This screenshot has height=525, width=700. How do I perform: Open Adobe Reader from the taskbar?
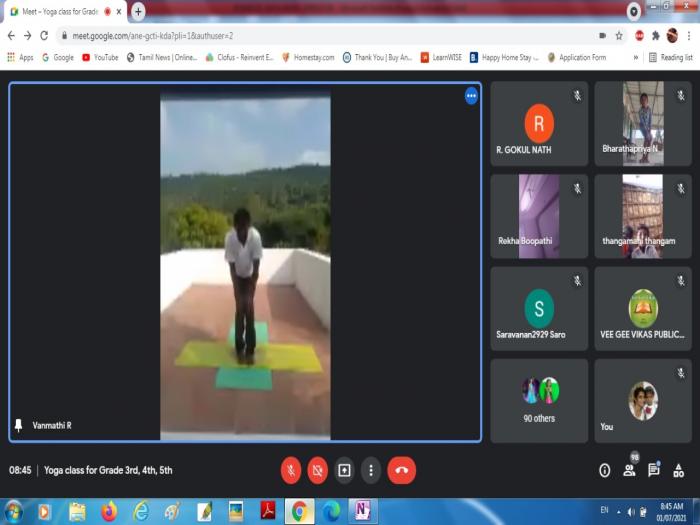(268, 512)
